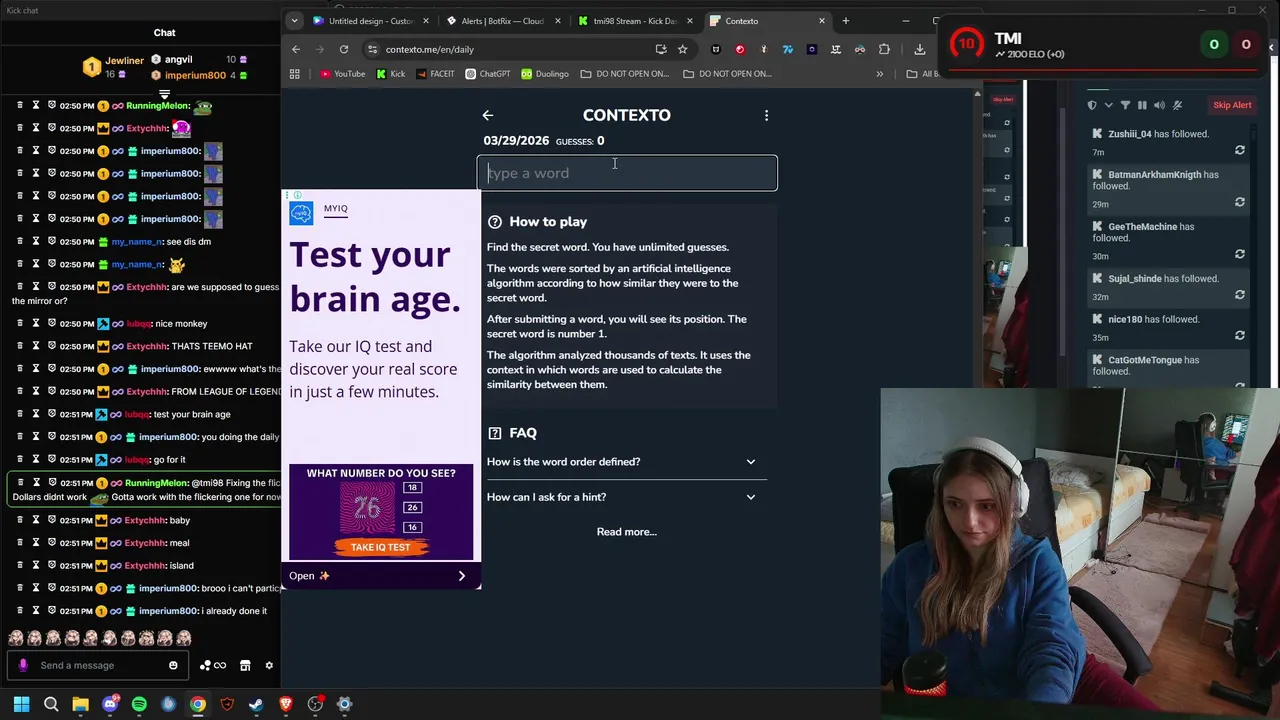Toggle alert sound speaker icon
This screenshot has width=1280, height=720.
point(1159,105)
